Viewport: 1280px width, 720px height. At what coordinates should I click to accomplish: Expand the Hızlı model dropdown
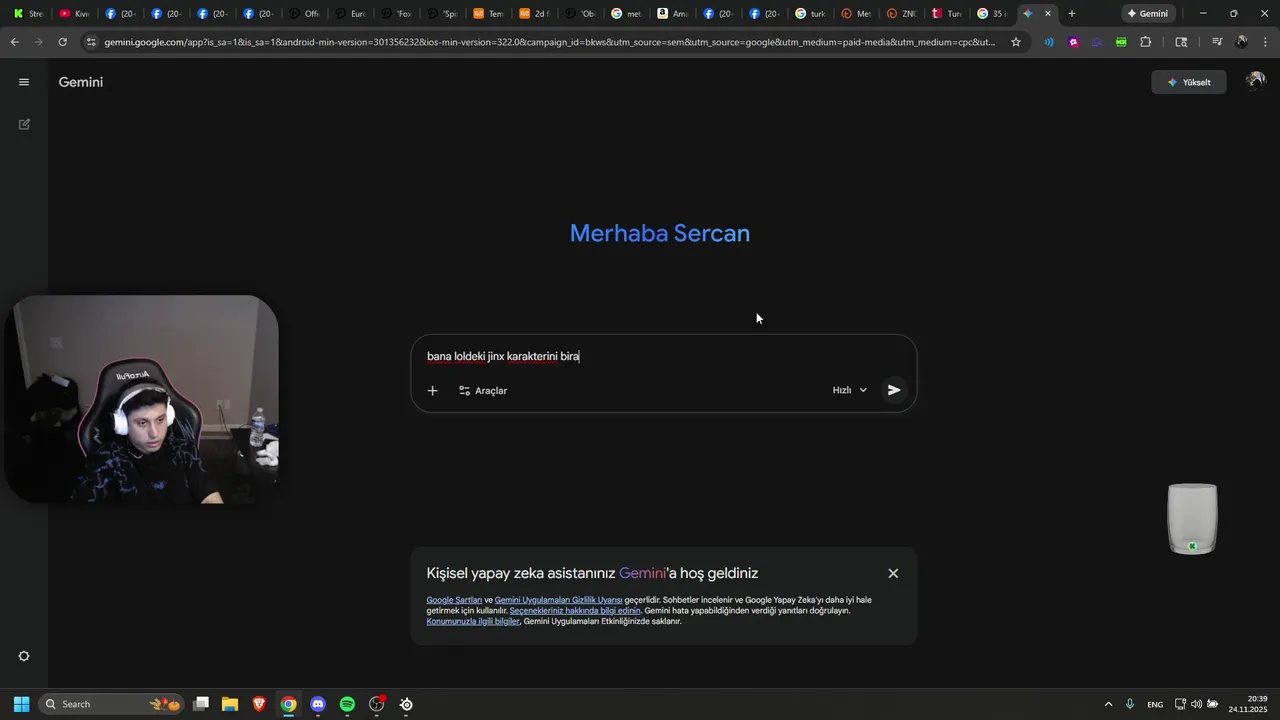pos(850,390)
